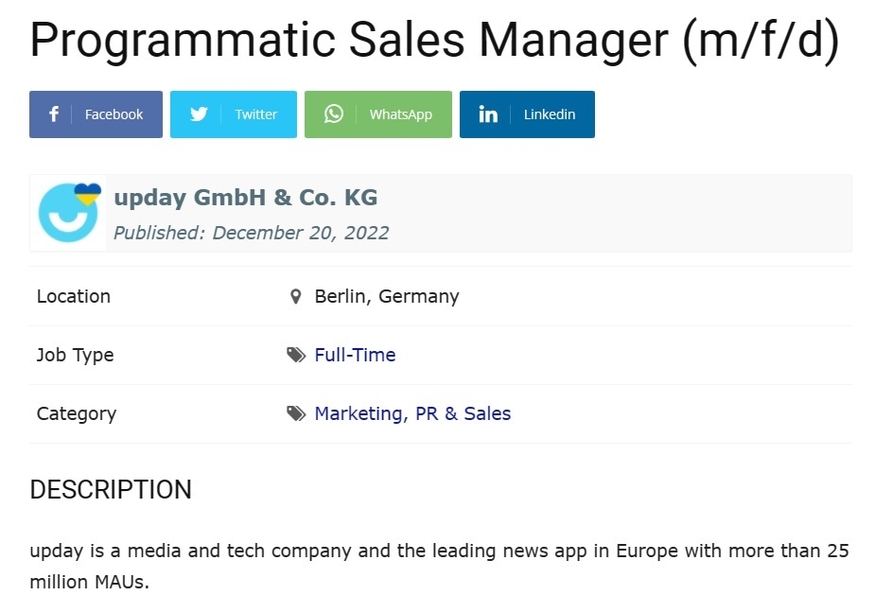Image resolution: width=875 pixels, height=613 pixels.
Task: Click the location pin icon beside Berlin
Action: [x=296, y=296]
